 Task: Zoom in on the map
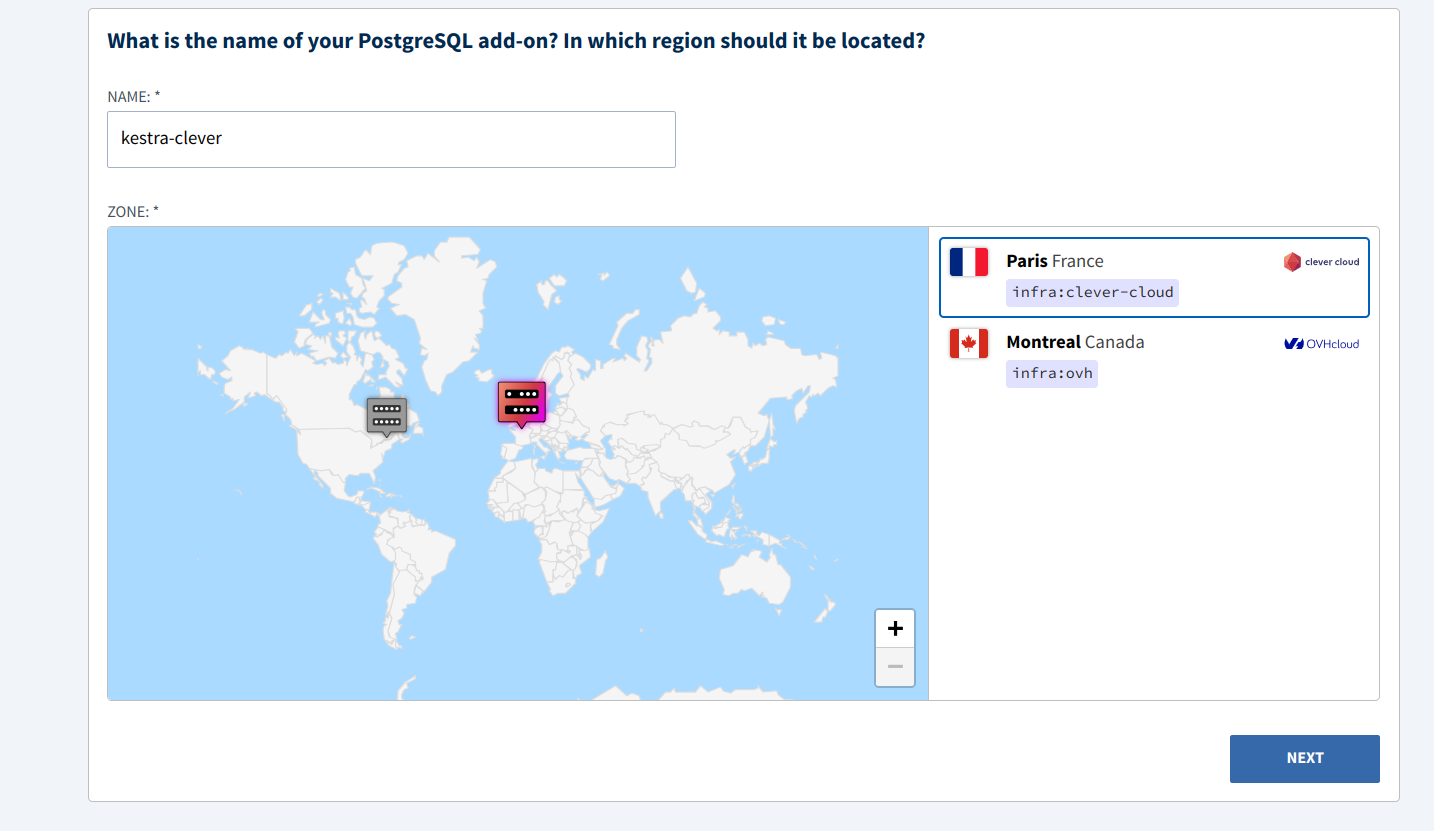tap(894, 629)
